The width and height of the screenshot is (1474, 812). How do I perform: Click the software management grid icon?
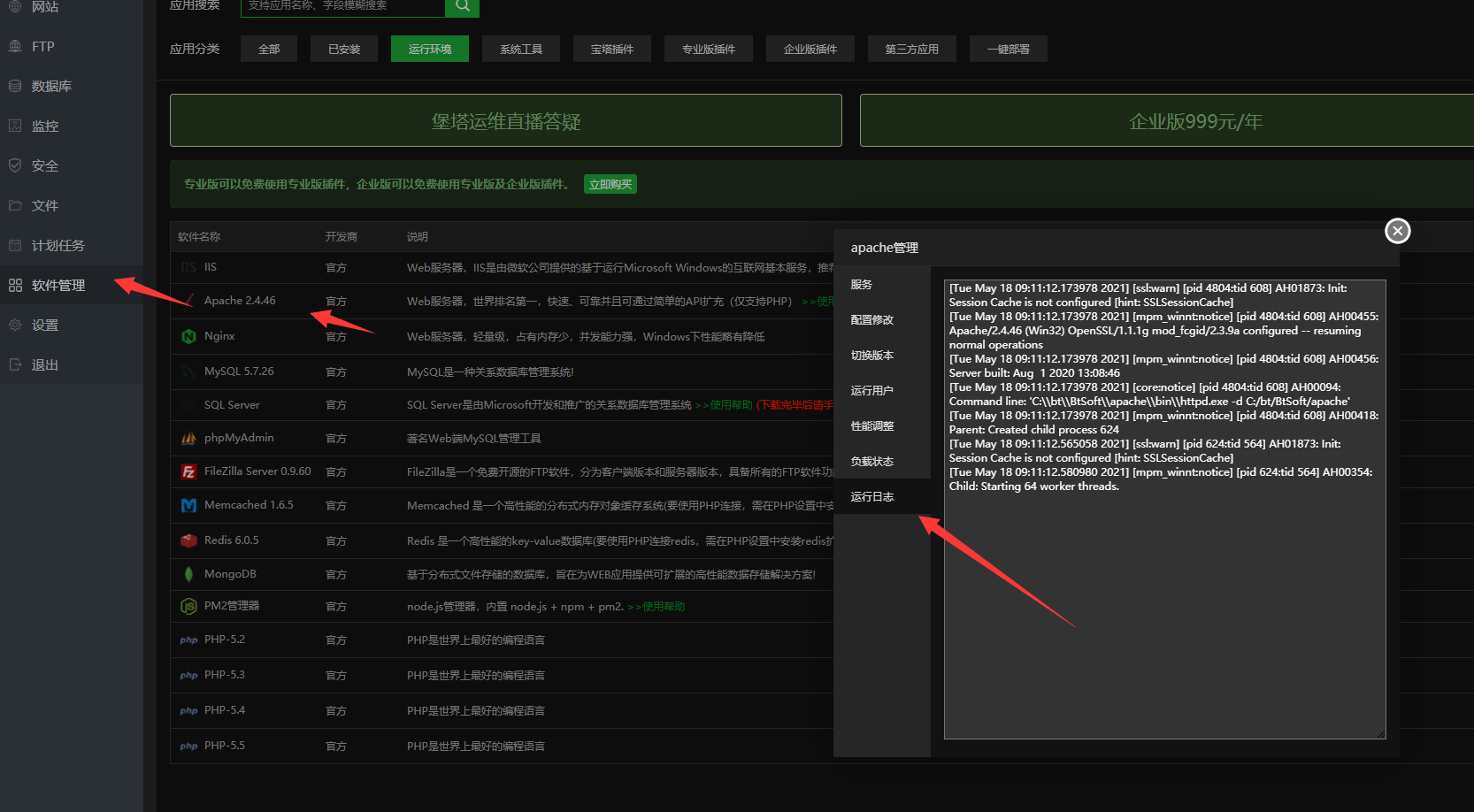point(15,285)
